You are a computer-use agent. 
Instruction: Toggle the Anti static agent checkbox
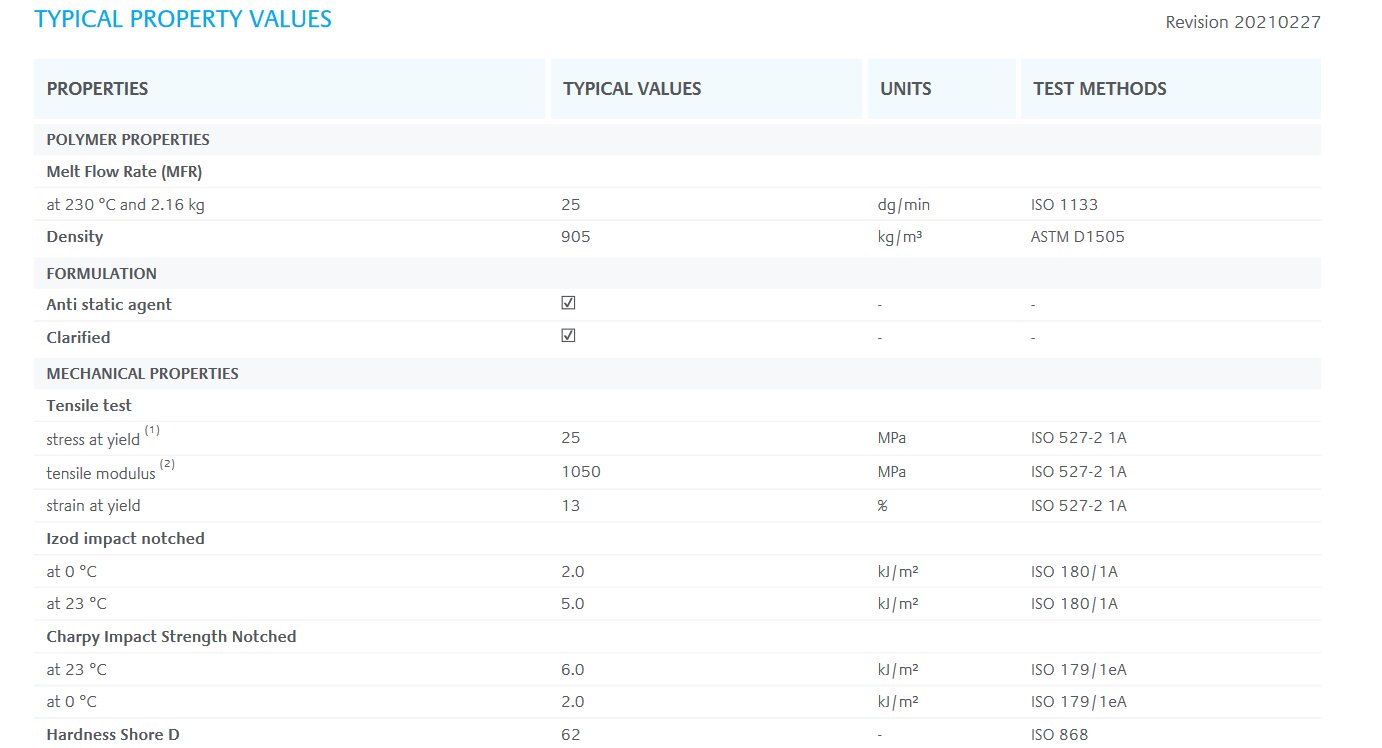click(x=568, y=303)
